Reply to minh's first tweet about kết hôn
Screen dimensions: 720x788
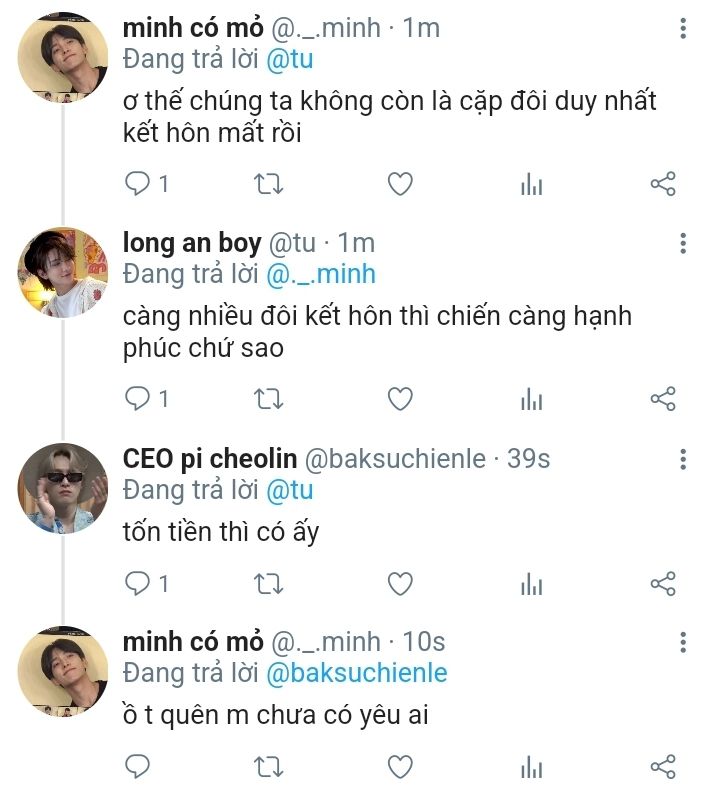(x=137, y=184)
